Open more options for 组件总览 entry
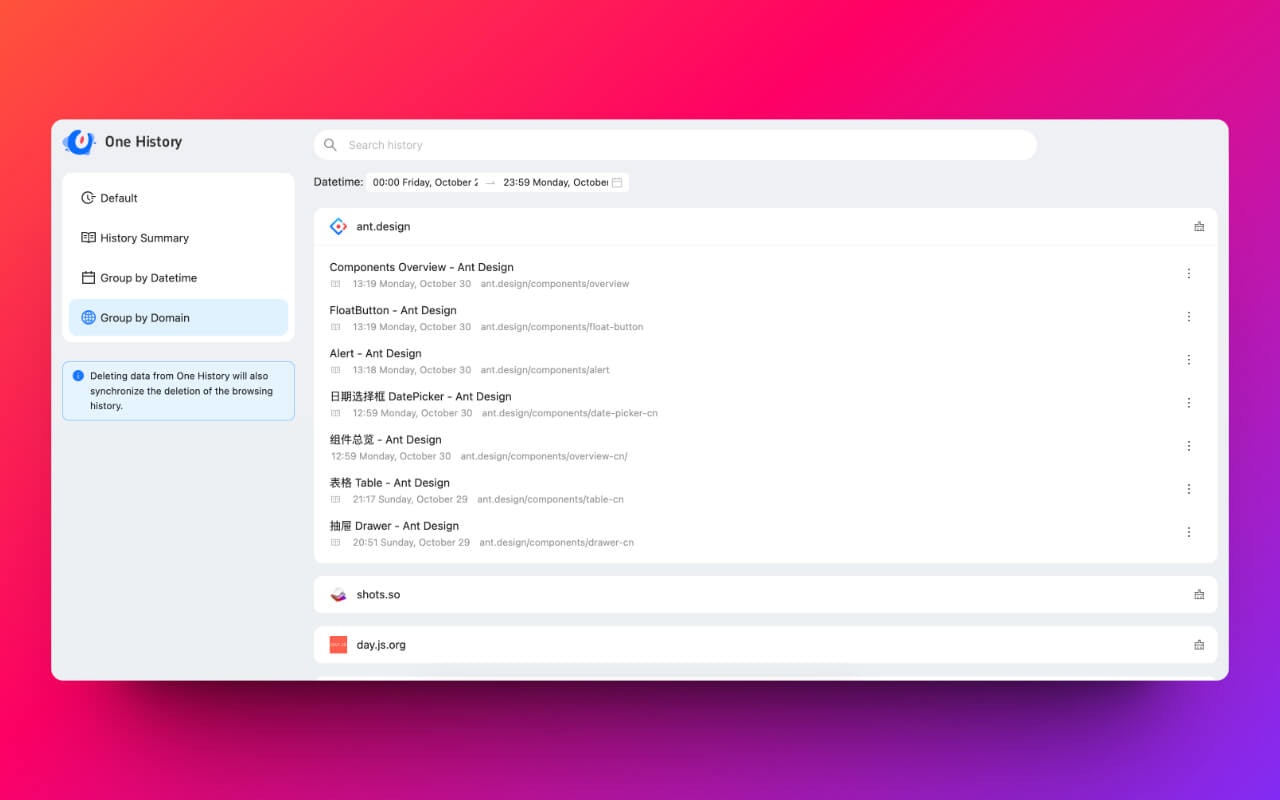The width and height of the screenshot is (1280, 800). tap(1189, 446)
